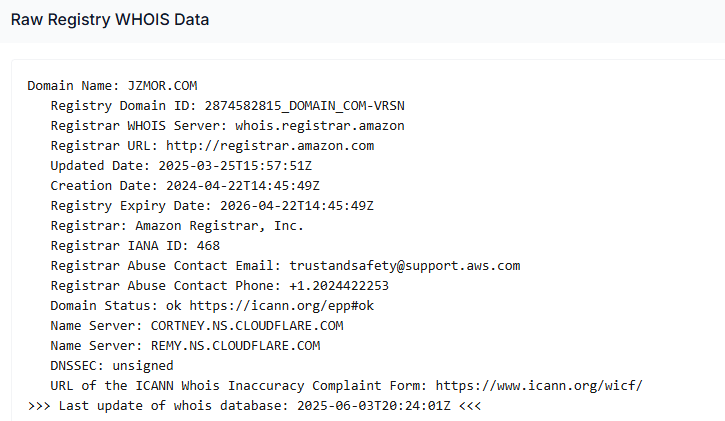Click the Domain Name JZMOR.COM line
Image resolution: width=725 pixels, height=421 pixels.
112,86
